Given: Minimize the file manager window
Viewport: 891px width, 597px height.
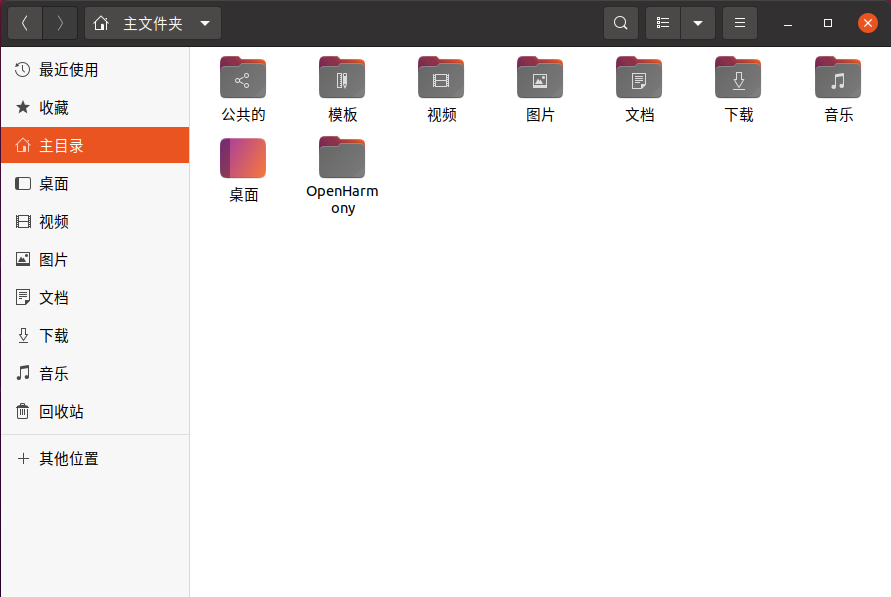Looking at the screenshot, I should [788, 23].
